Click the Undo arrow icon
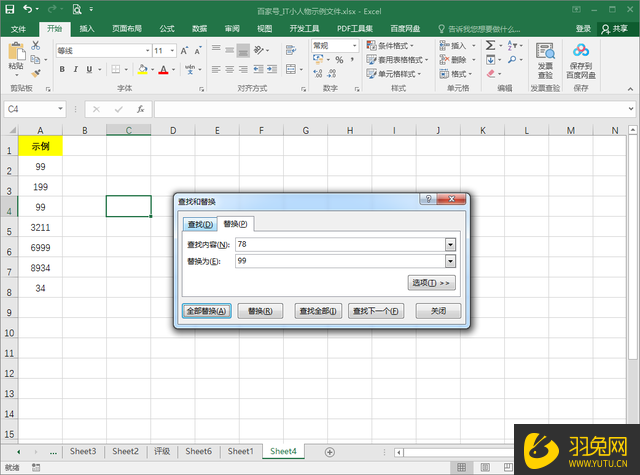640x475 pixels. click(27, 9)
